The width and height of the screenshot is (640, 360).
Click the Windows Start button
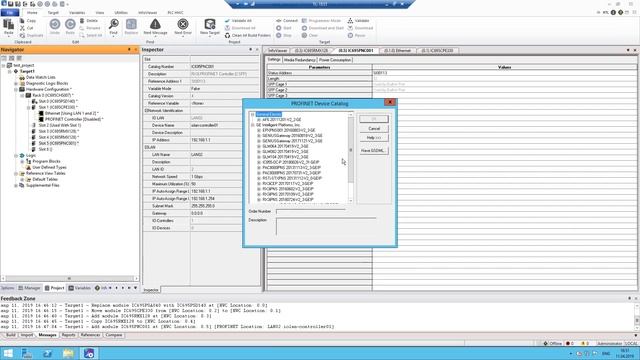pos(8,353)
